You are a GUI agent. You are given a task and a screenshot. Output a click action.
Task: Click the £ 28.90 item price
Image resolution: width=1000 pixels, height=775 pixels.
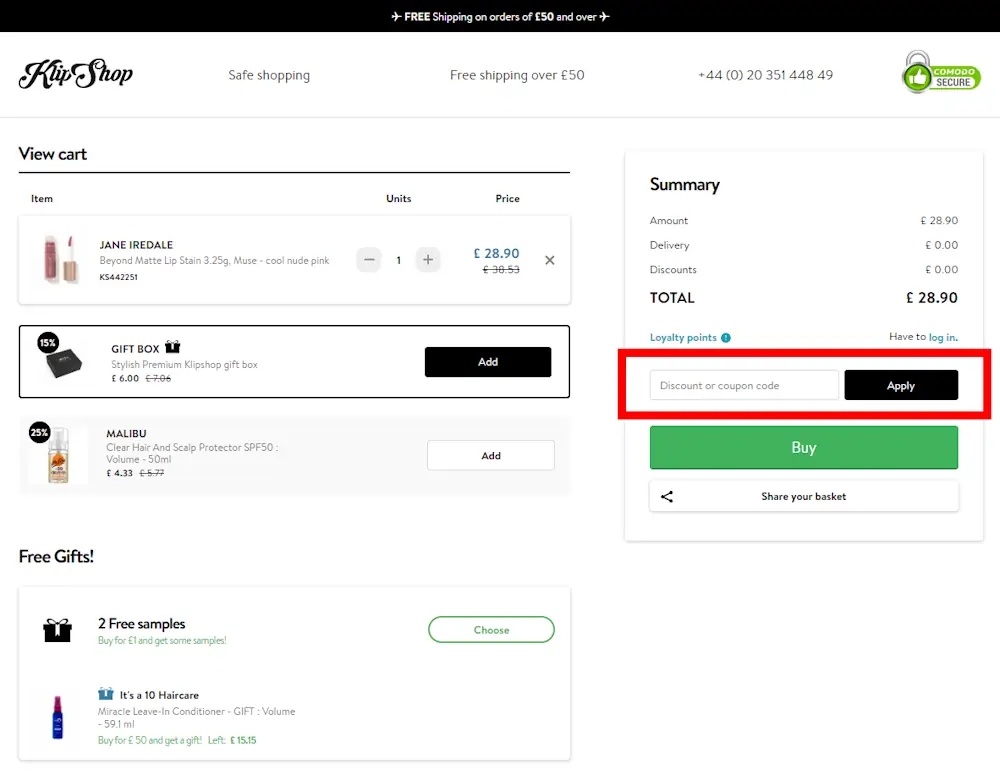click(496, 253)
